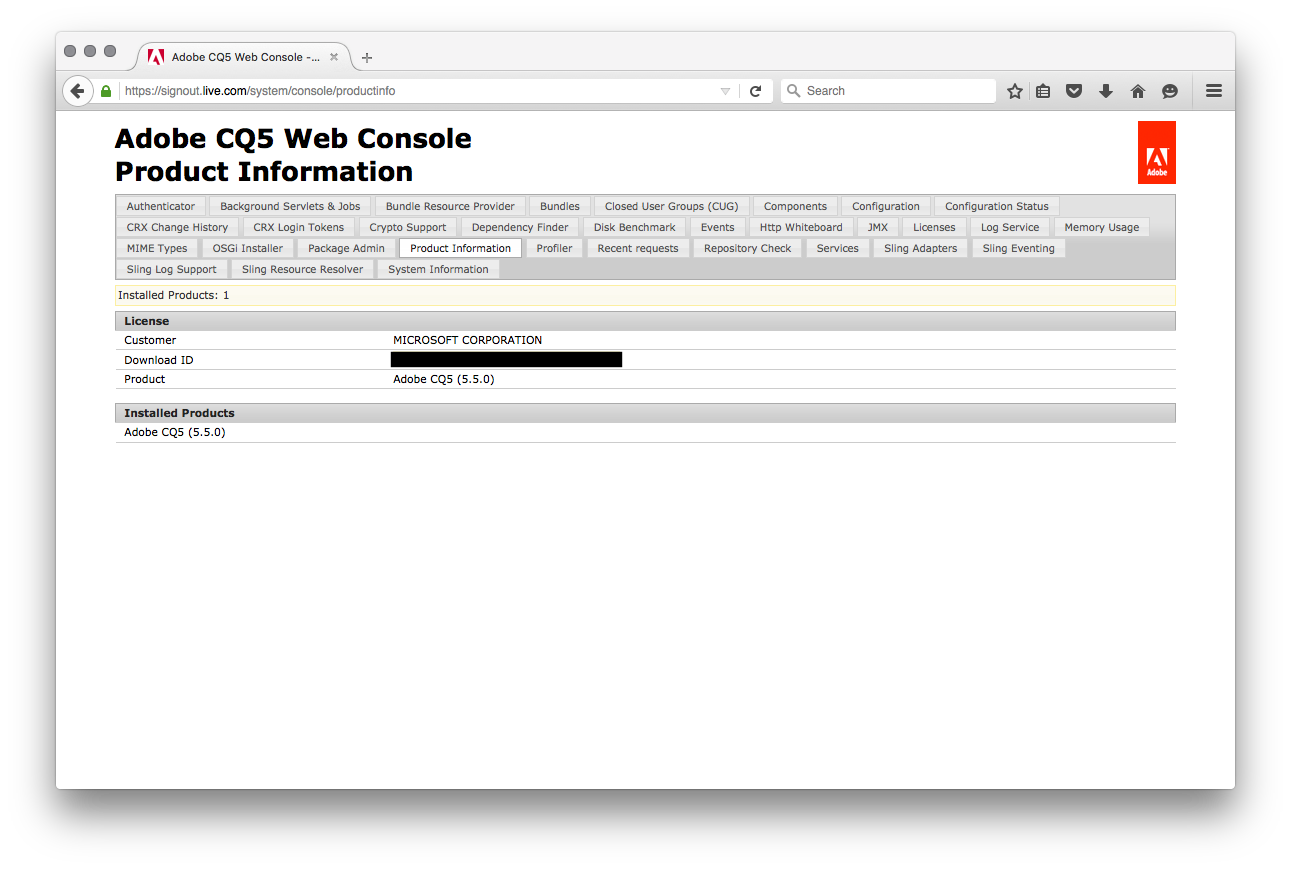Go to the Bundles tab
This screenshot has height=869, width=1291.
560,206
